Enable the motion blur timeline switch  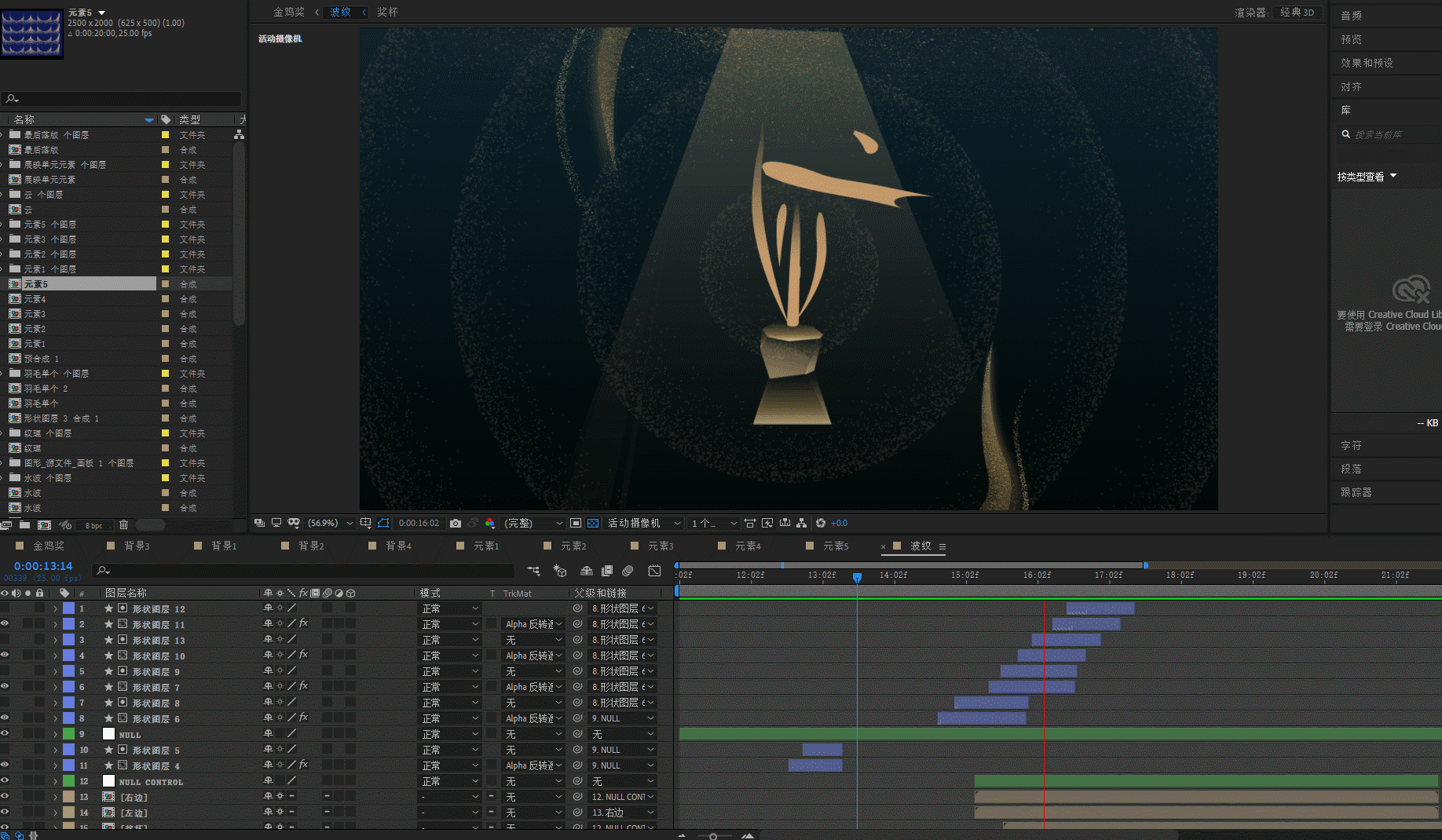click(628, 571)
